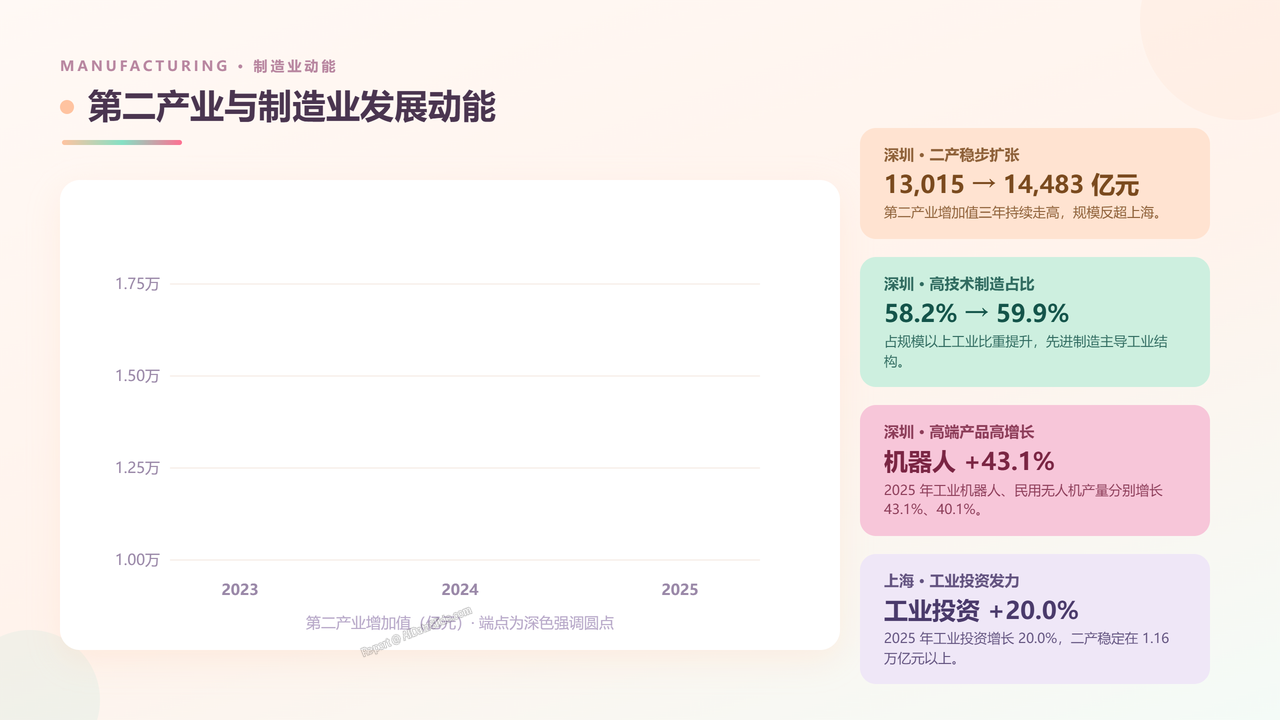The image size is (1280, 720).
Task: Select the value 机器人 +43.1%
Action: pos(970,461)
